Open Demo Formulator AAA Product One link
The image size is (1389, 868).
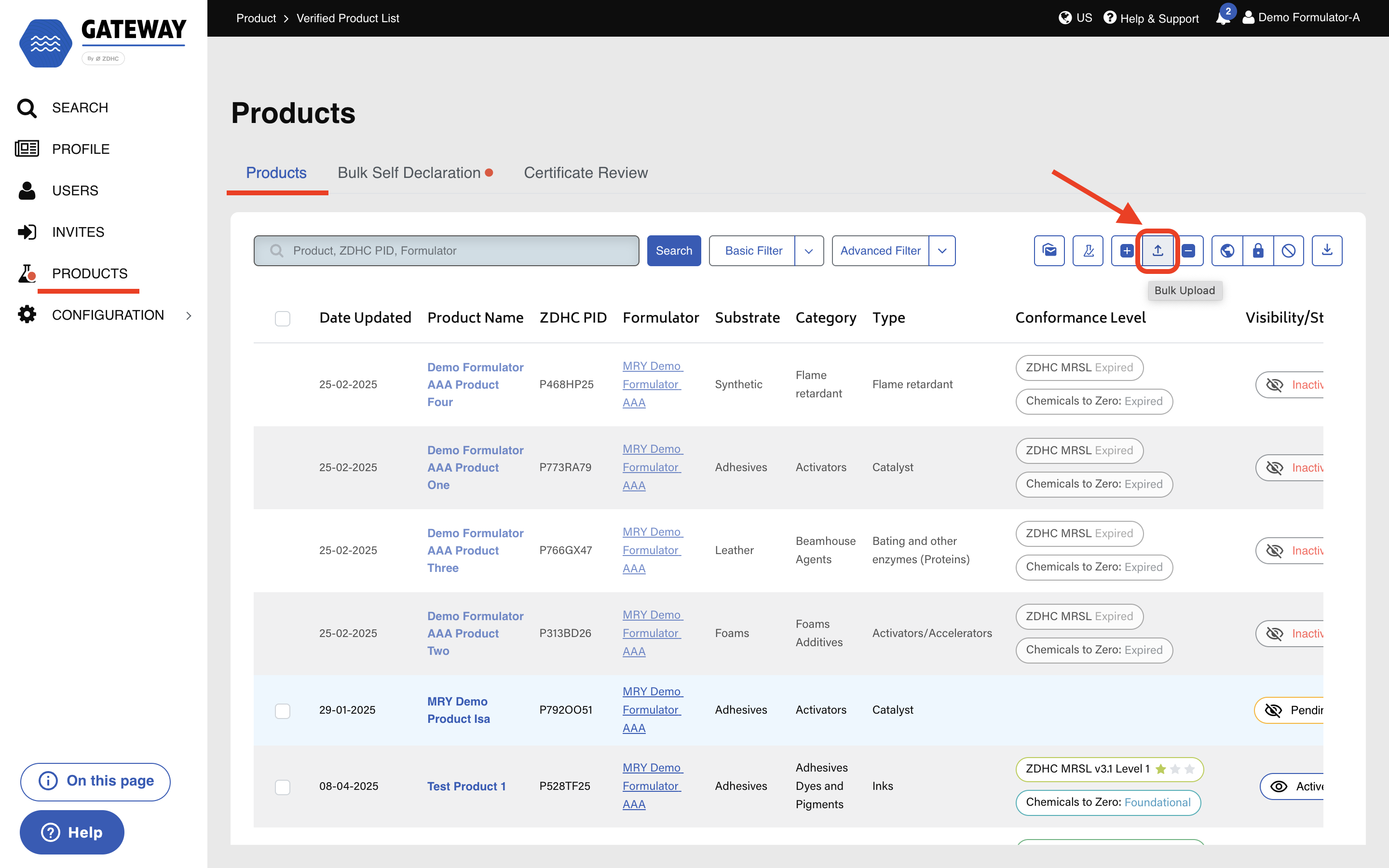pyautogui.click(x=475, y=467)
